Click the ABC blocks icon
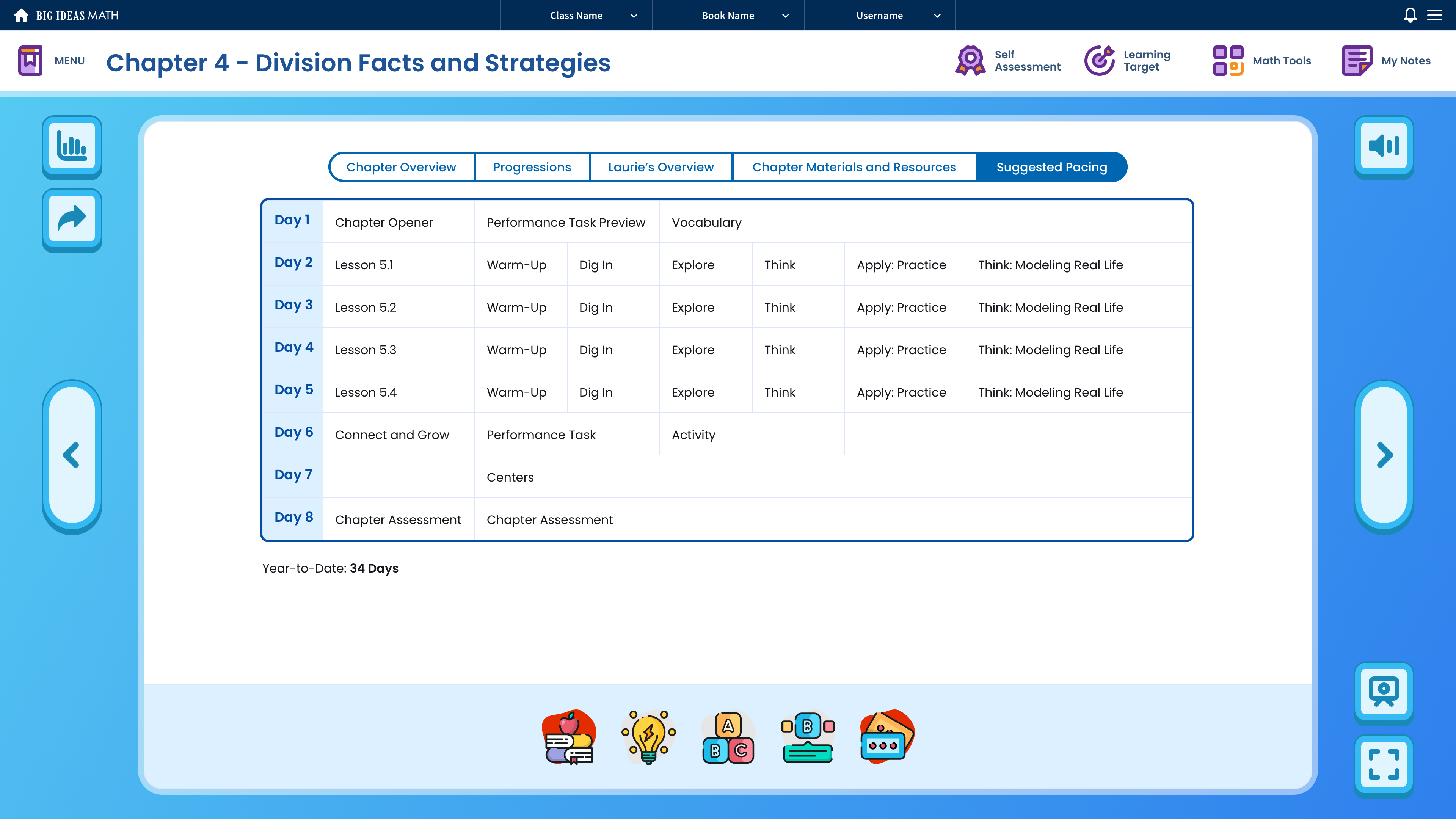The height and width of the screenshot is (819, 1456). [x=728, y=737]
